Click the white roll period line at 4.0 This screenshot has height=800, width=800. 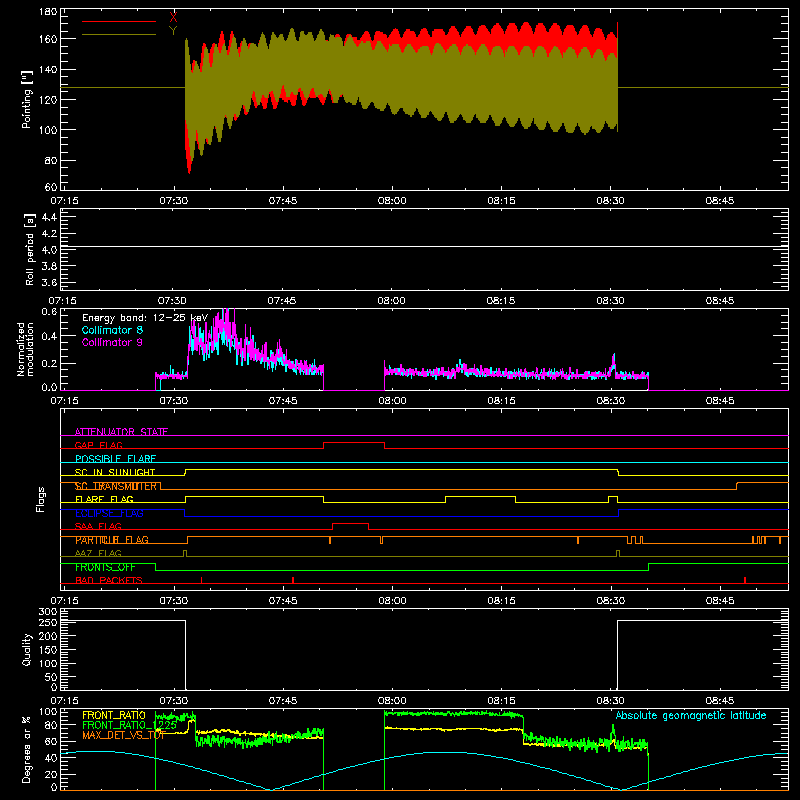click(424, 247)
